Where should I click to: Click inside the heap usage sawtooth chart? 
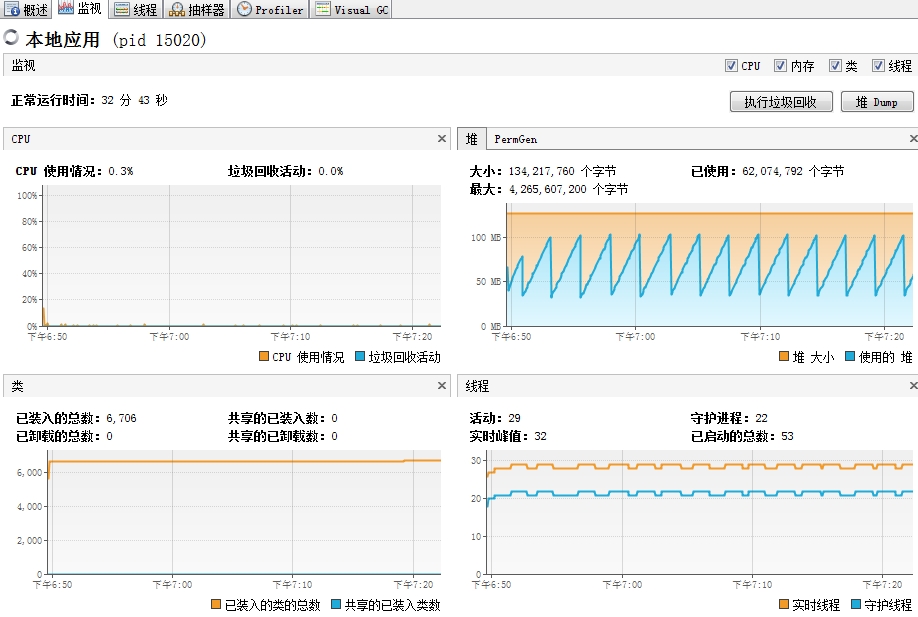709,265
